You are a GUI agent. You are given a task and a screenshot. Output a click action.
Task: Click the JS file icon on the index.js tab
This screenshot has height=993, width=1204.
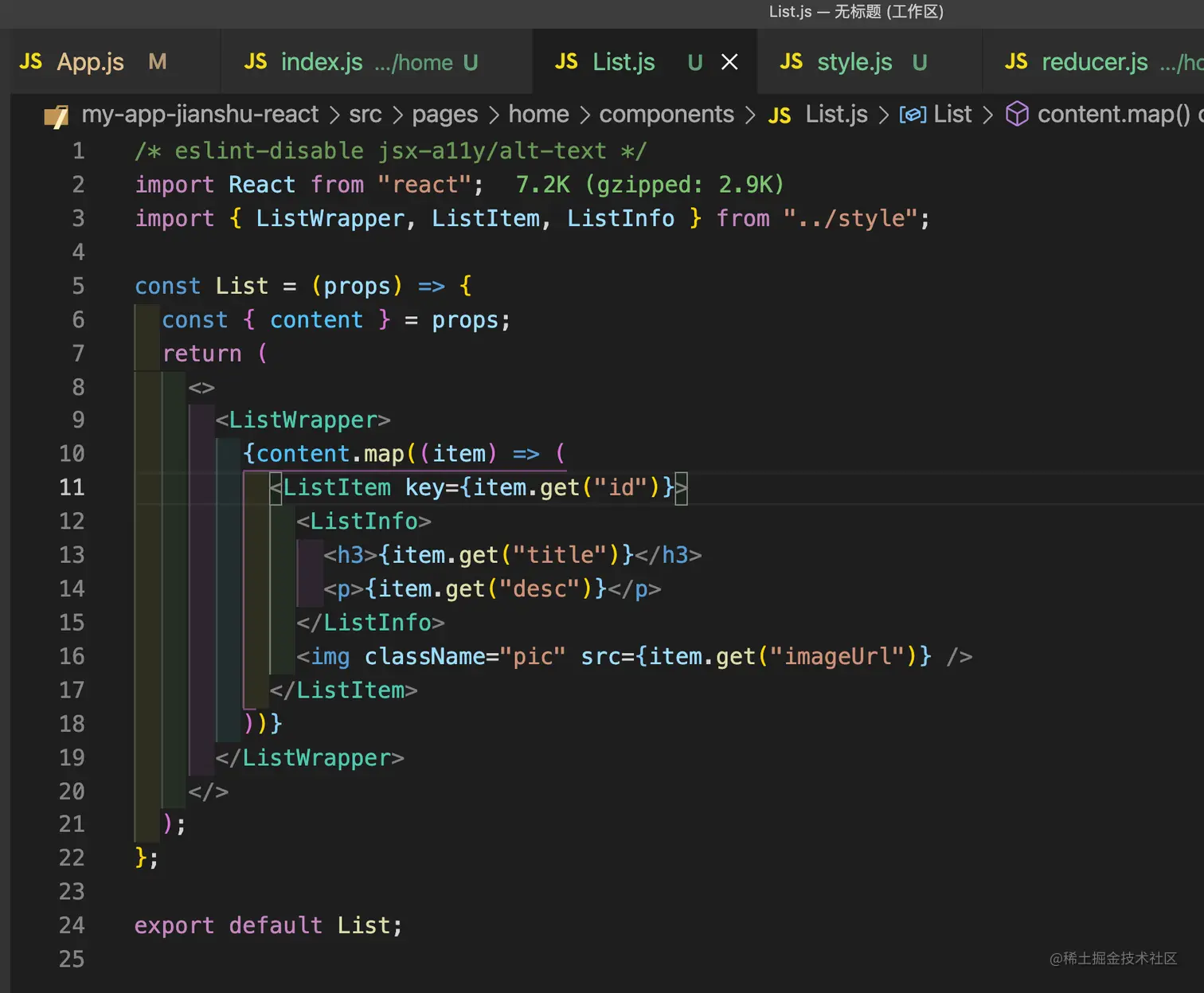coord(256,62)
